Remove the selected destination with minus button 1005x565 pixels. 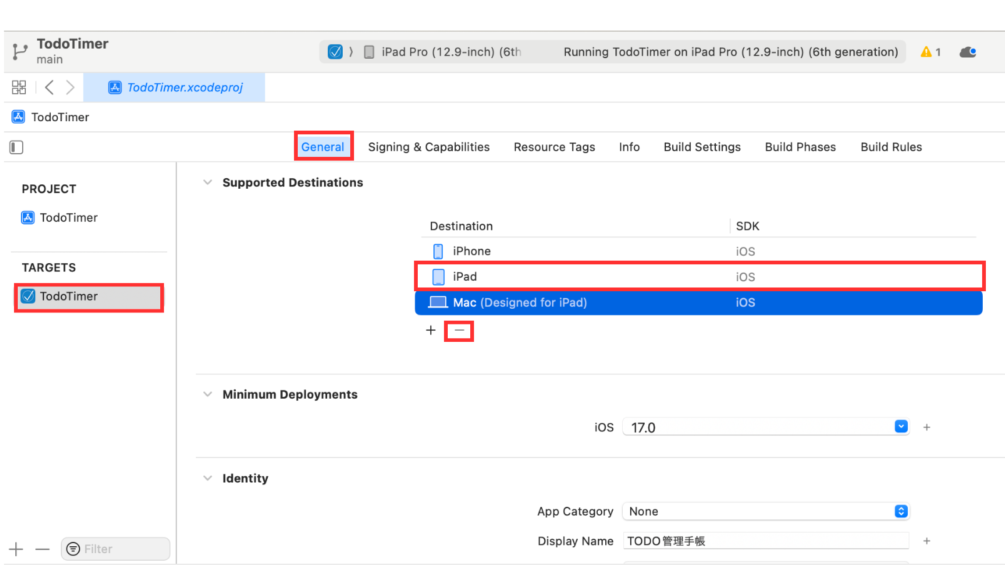(x=459, y=331)
